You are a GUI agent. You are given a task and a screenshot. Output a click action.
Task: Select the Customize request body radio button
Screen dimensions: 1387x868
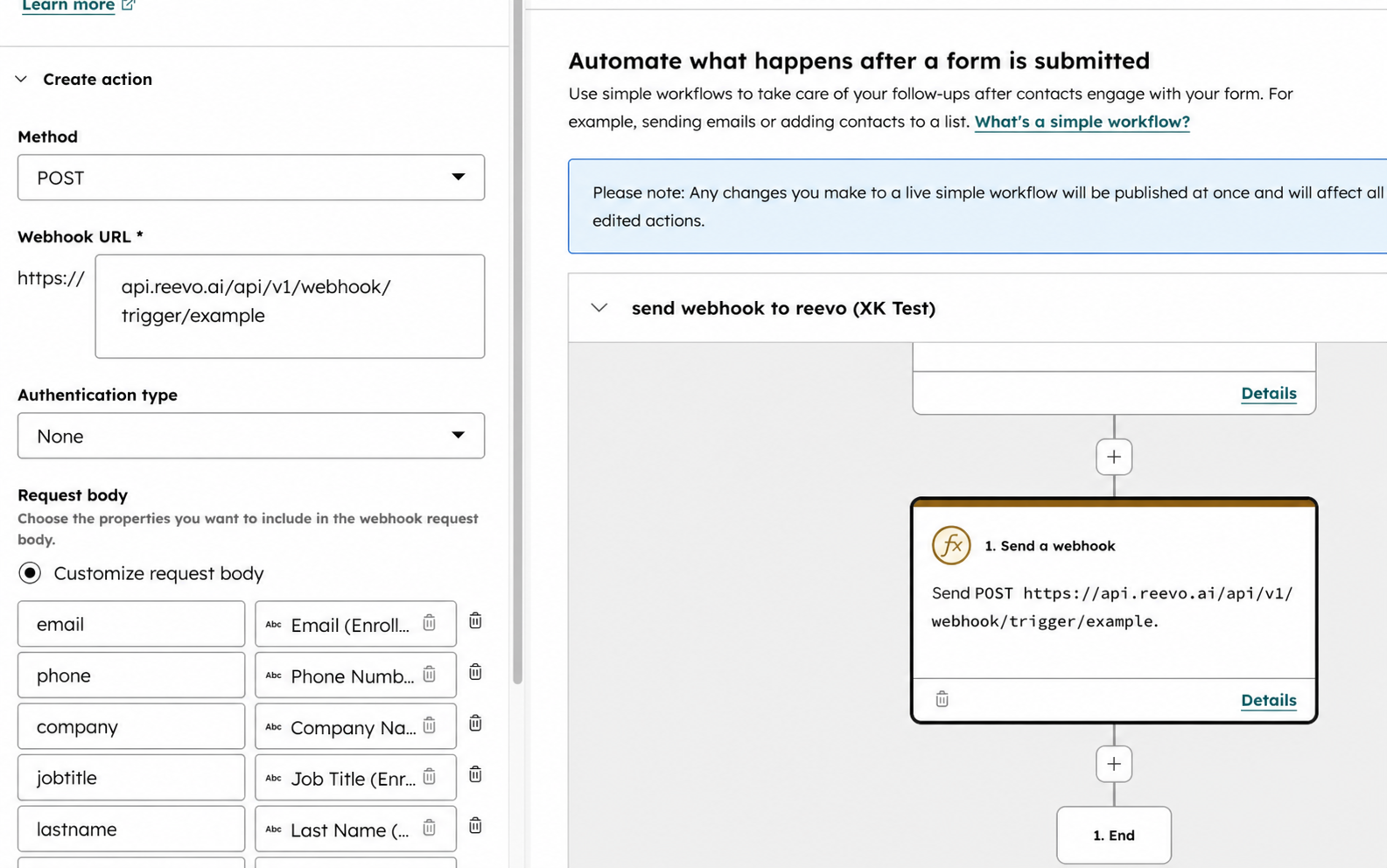[x=30, y=573]
